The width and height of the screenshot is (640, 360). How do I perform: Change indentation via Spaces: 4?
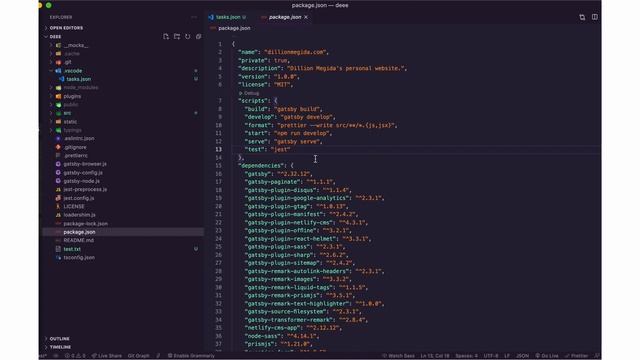(466, 356)
